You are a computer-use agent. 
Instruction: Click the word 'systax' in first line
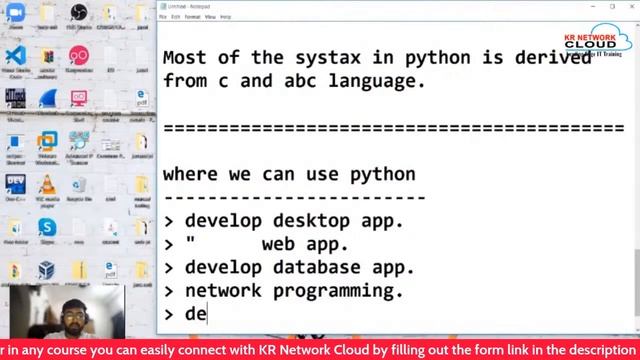[328, 58]
